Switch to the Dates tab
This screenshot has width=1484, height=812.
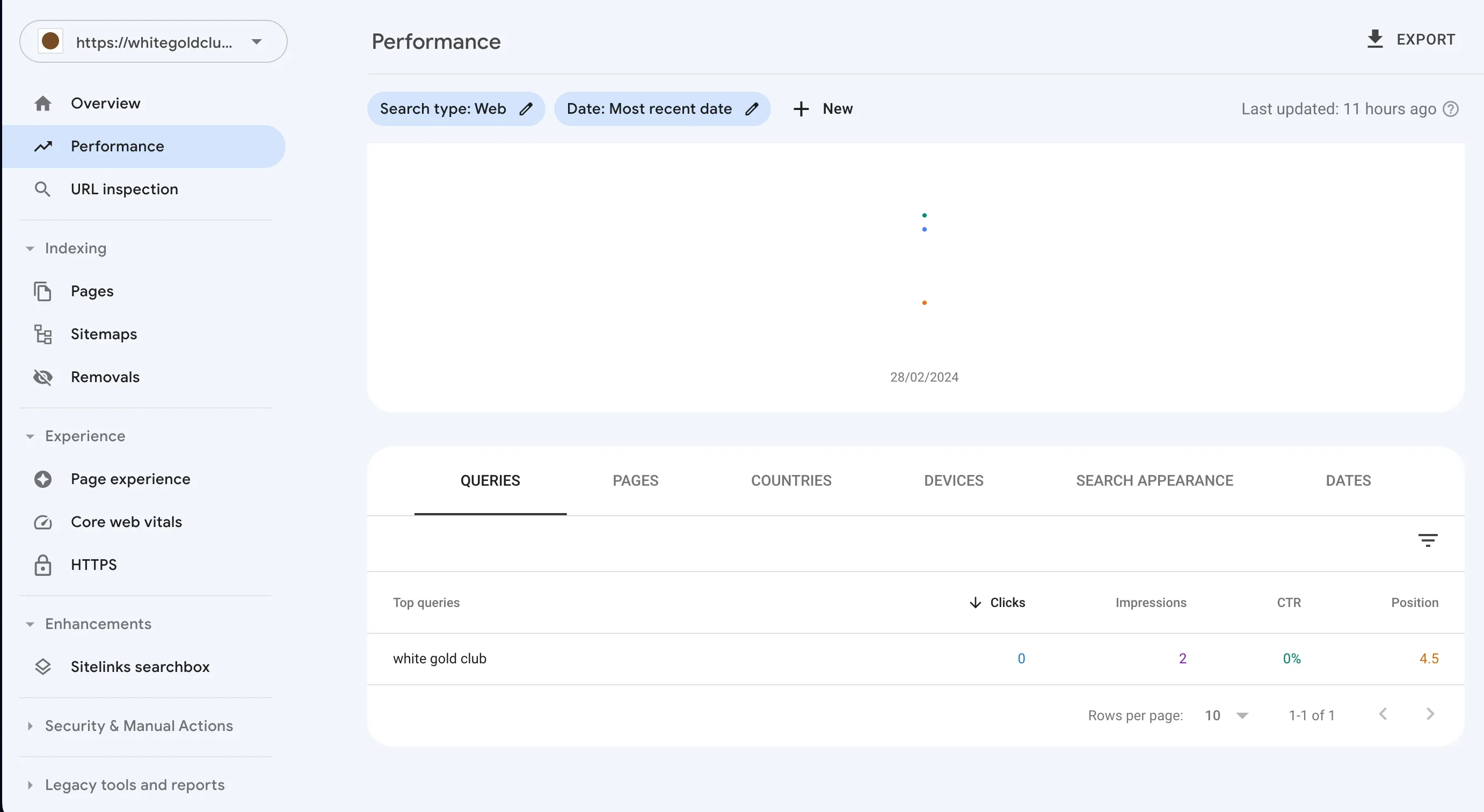(1348, 481)
